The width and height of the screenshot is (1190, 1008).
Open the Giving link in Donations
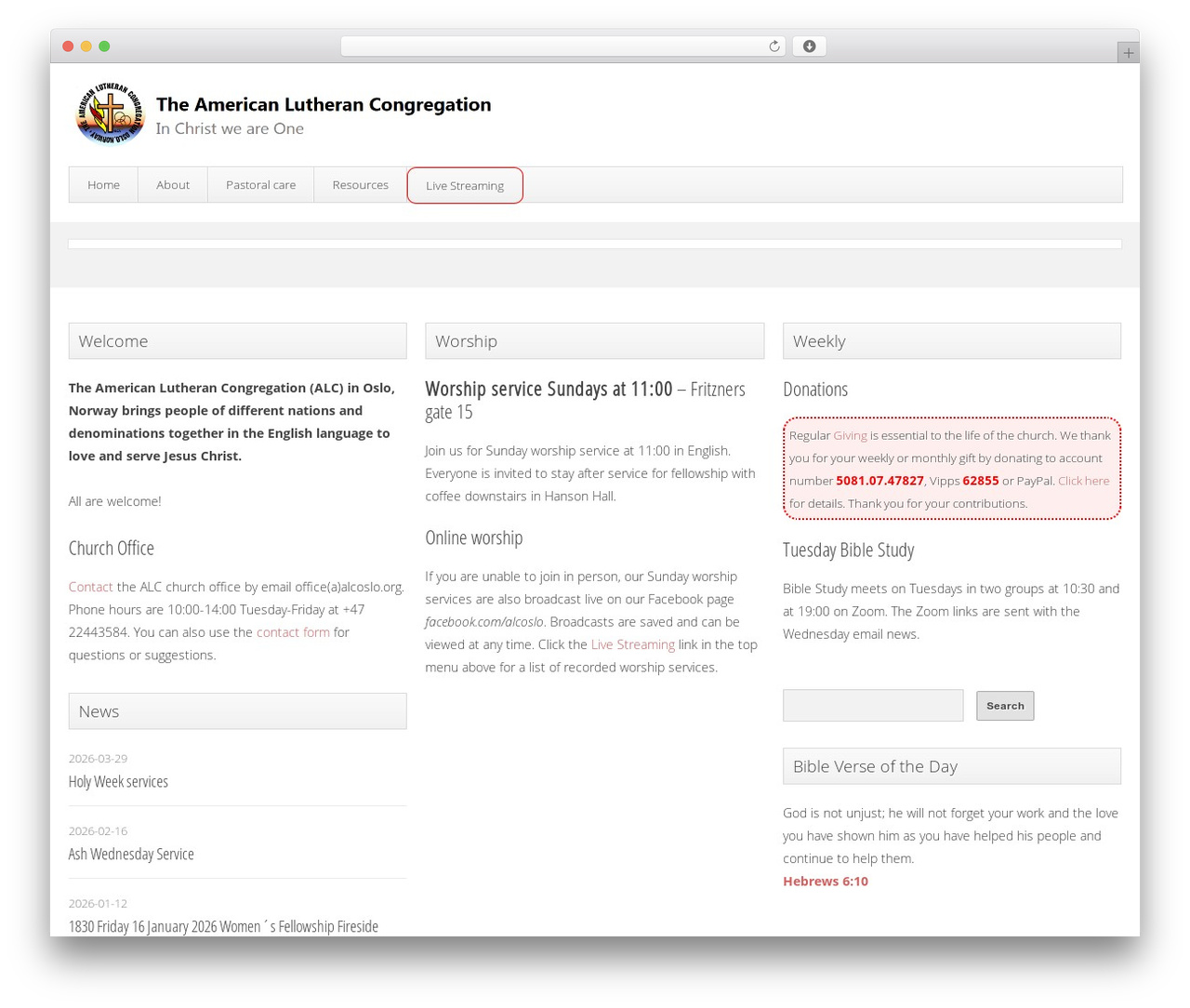coord(850,435)
